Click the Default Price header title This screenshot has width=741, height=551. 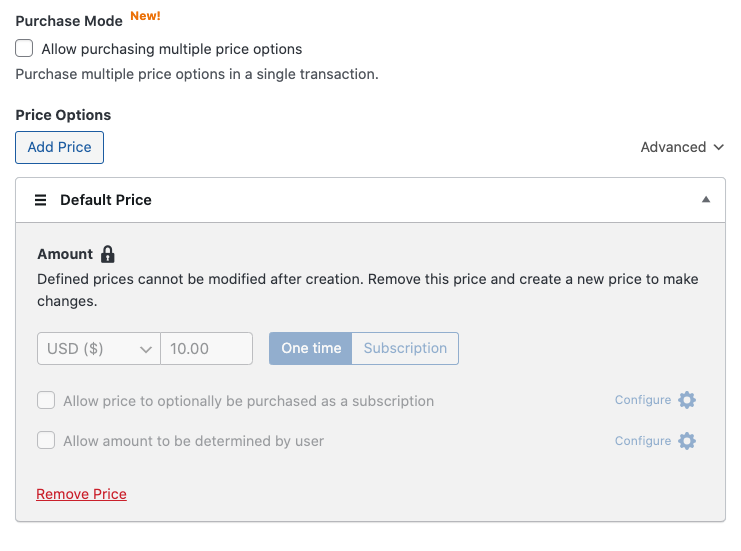(106, 200)
